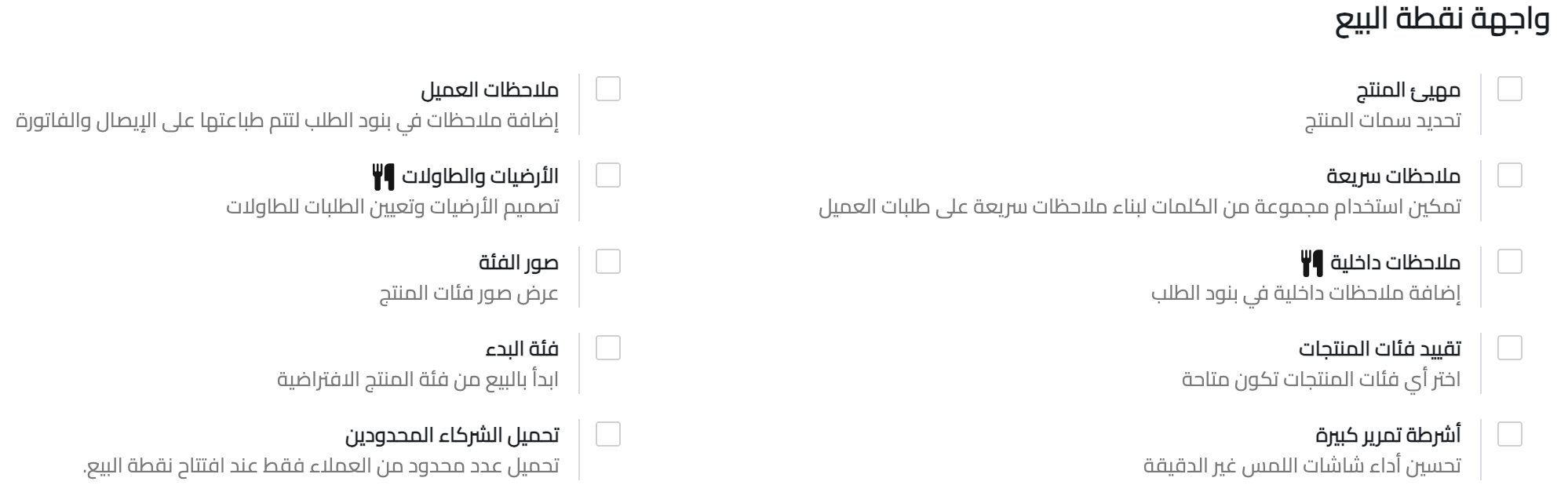The width and height of the screenshot is (1568, 496).
Task: Enable فئة البدء setting
Action: pos(607,347)
